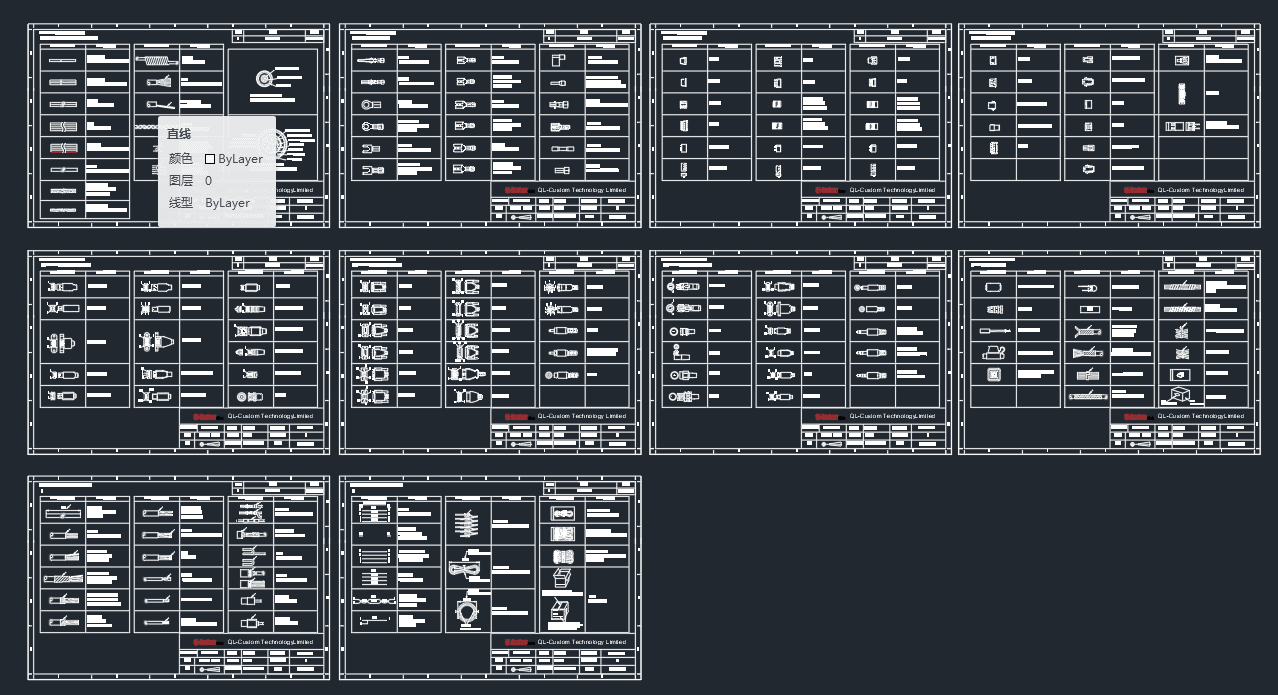Click the 3D carton box symbol
Image resolution: width=1278 pixels, height=695 pixels.
click(562, 577)
